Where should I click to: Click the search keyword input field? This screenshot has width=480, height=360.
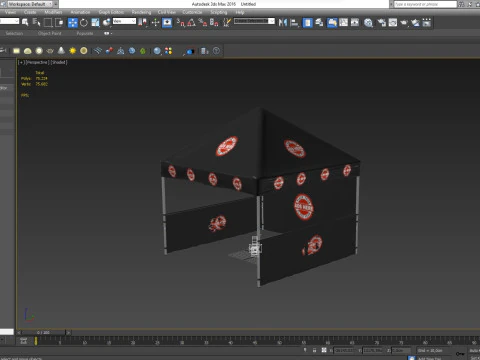click(x=425, y=4)
